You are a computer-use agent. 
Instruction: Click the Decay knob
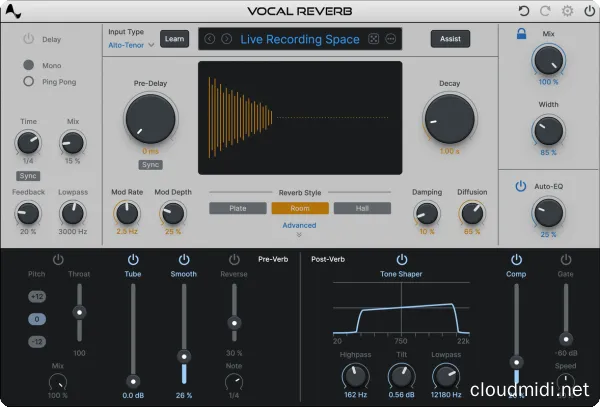coord(450,119)
